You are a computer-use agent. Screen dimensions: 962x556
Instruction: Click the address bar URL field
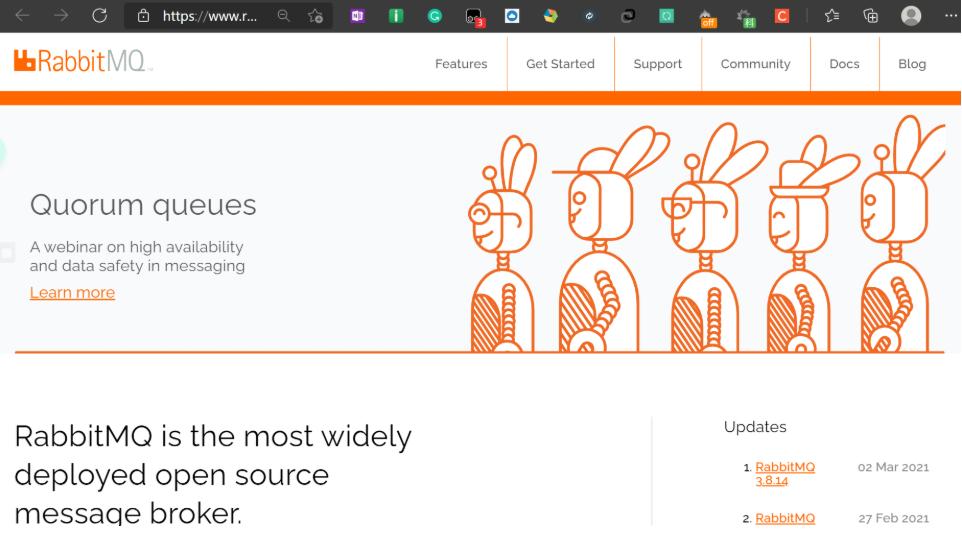[x=209, y=16]
